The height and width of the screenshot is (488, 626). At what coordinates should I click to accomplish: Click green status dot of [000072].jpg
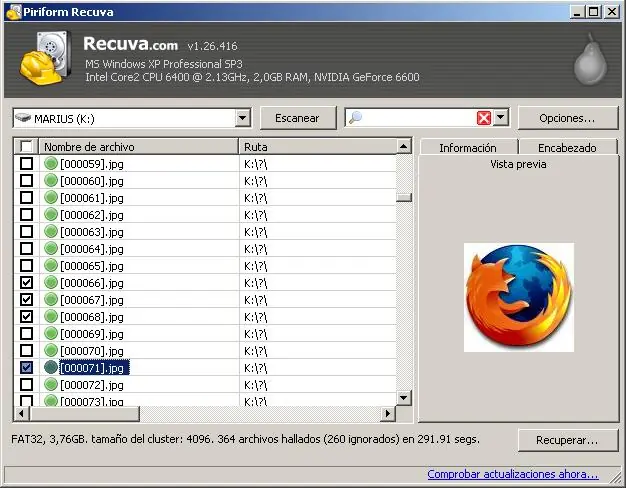point(51,384)
